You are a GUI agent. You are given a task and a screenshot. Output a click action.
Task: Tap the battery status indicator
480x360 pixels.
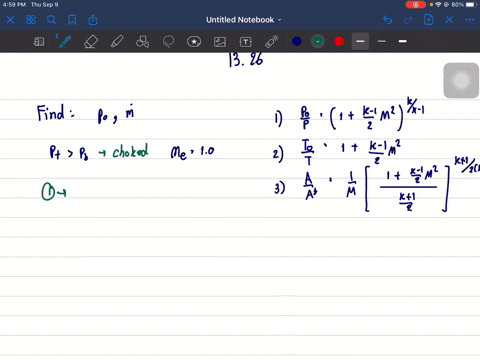470,5
